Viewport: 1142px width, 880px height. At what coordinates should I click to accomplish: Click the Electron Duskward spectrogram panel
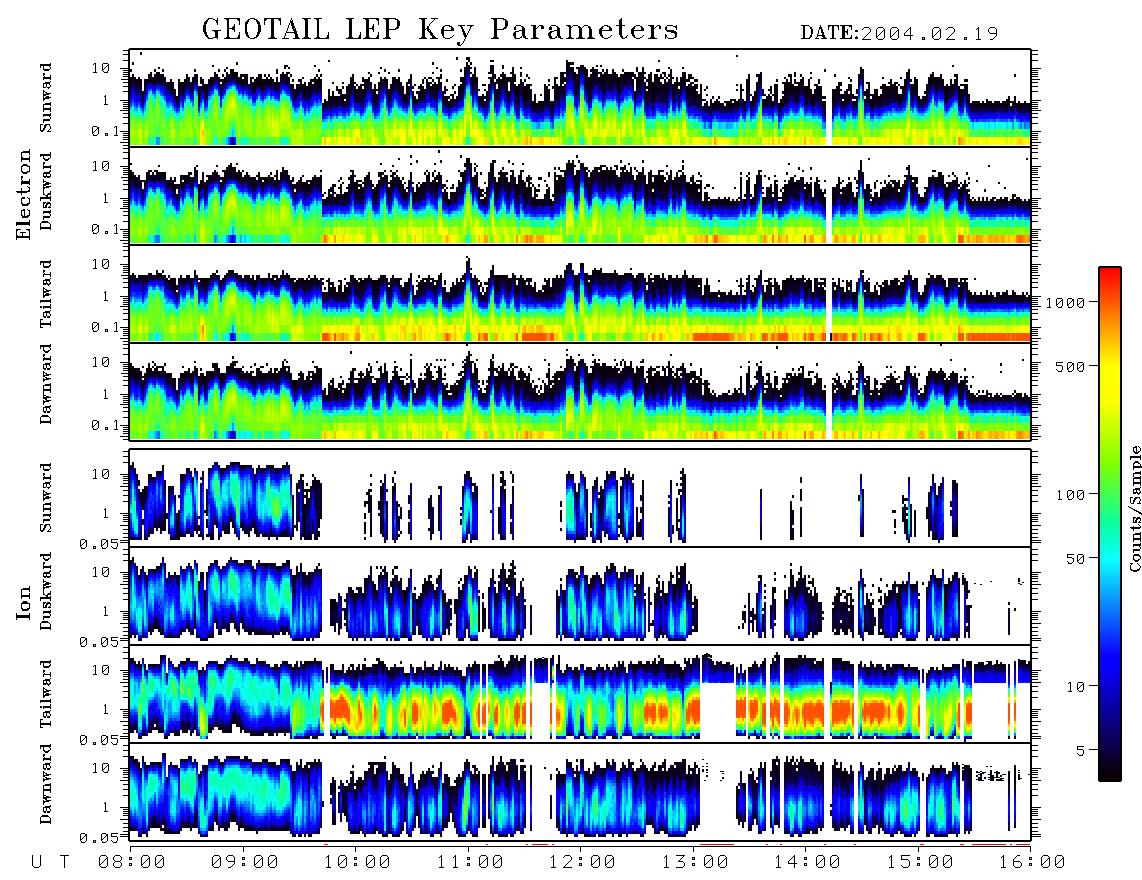[x=580, y=195]
